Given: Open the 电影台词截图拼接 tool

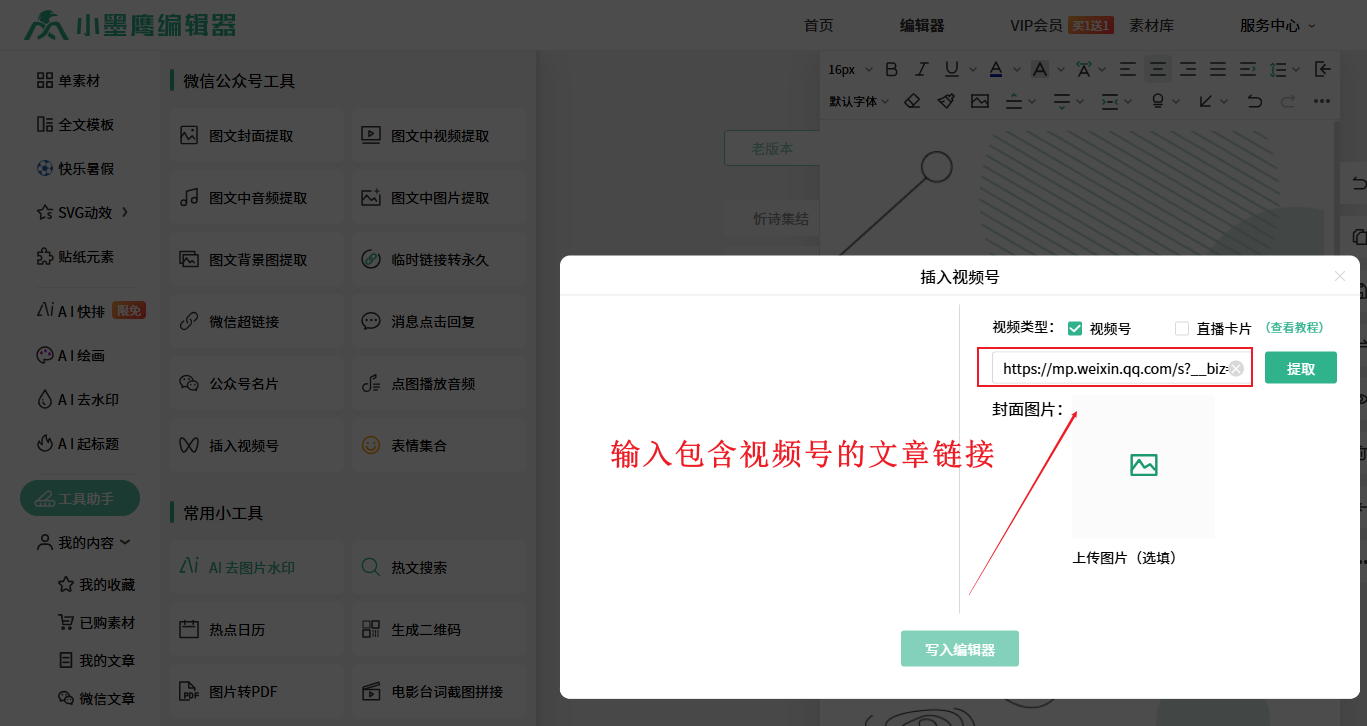Looking at the screenshot, I should 438,692.
